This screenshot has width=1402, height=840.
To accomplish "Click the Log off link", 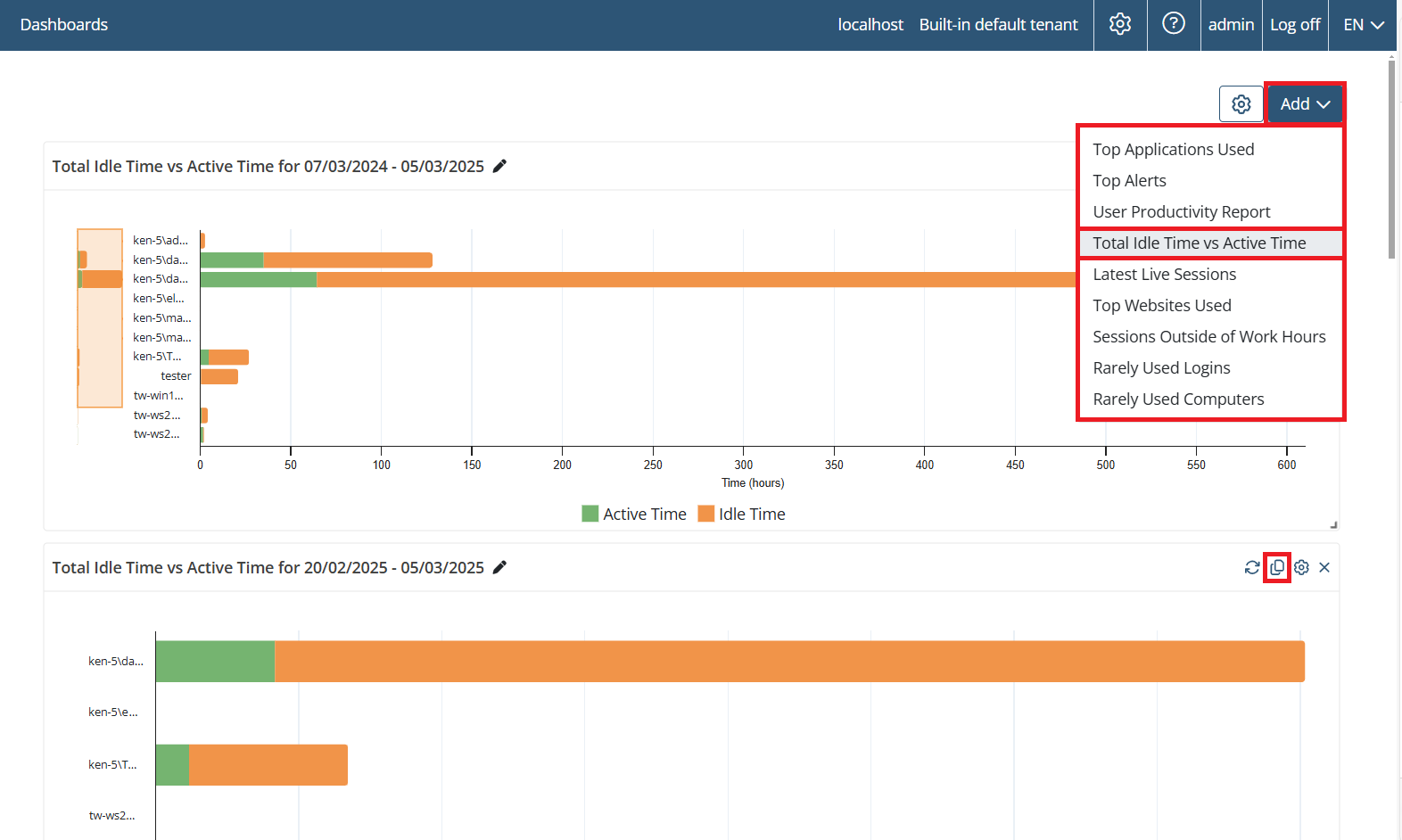I will (x=1295, y=25).
